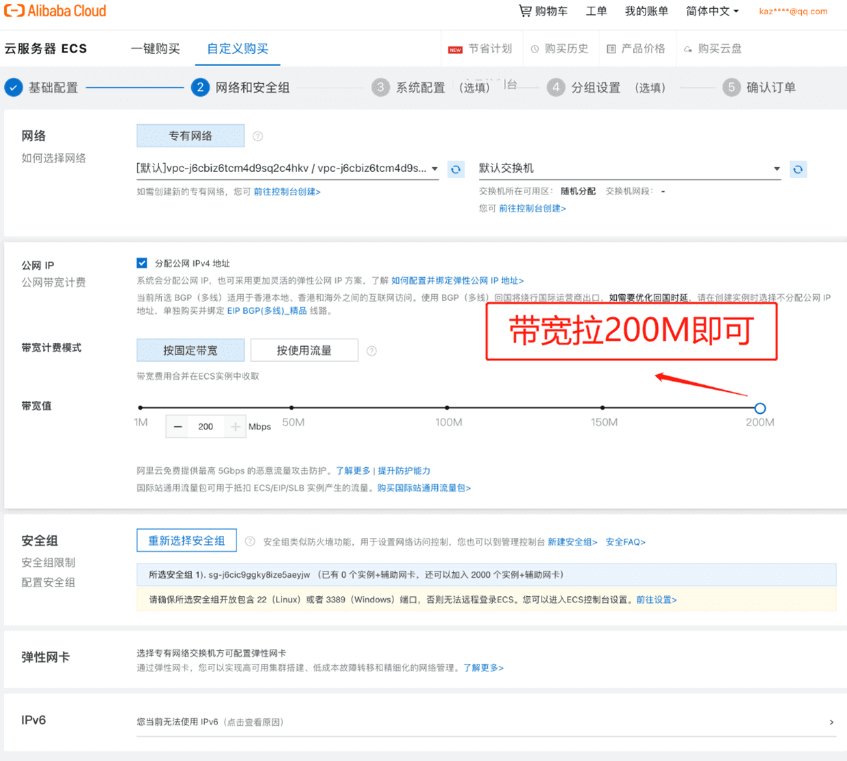The width and height of the screenshot is (847, 761).
Task: Select 按固定带宽 billing mode
Action: [190, 351]
